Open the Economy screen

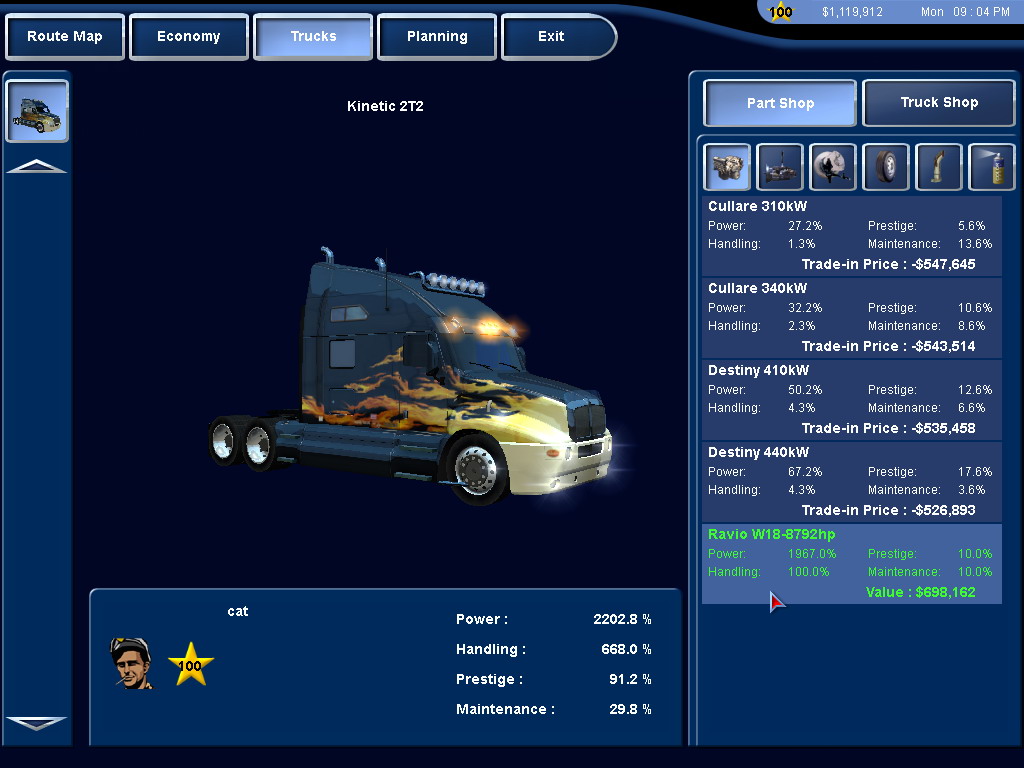189,37
